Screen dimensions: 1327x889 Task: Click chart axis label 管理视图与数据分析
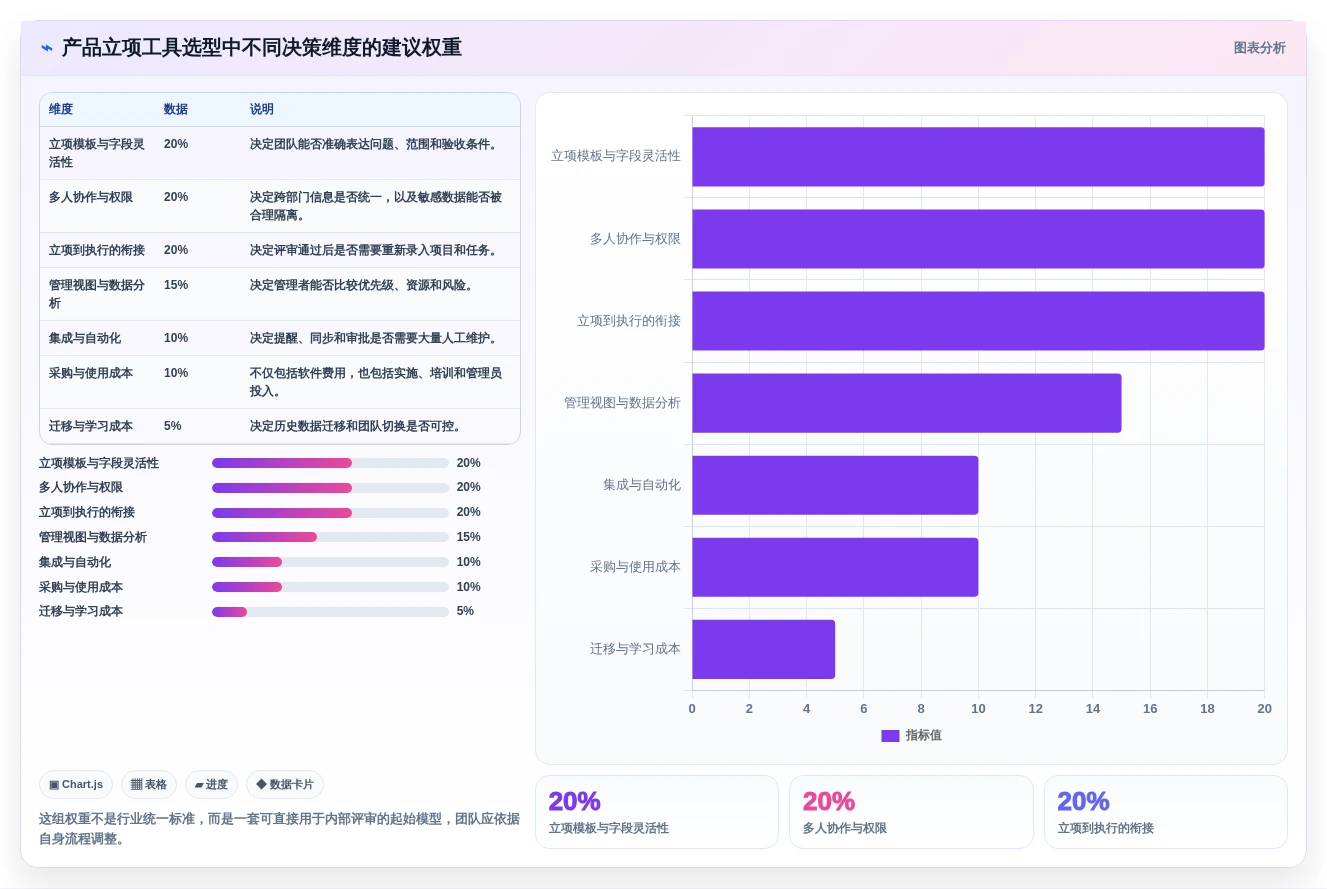[x=622, y=403]
